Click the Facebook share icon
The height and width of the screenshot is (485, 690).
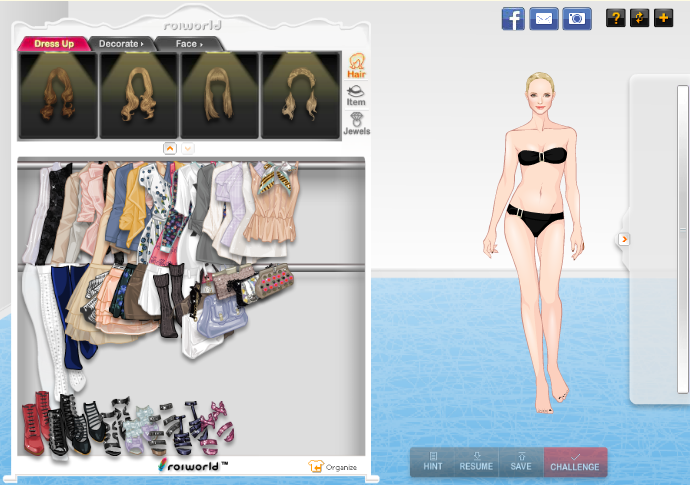[x=513, y=18]
